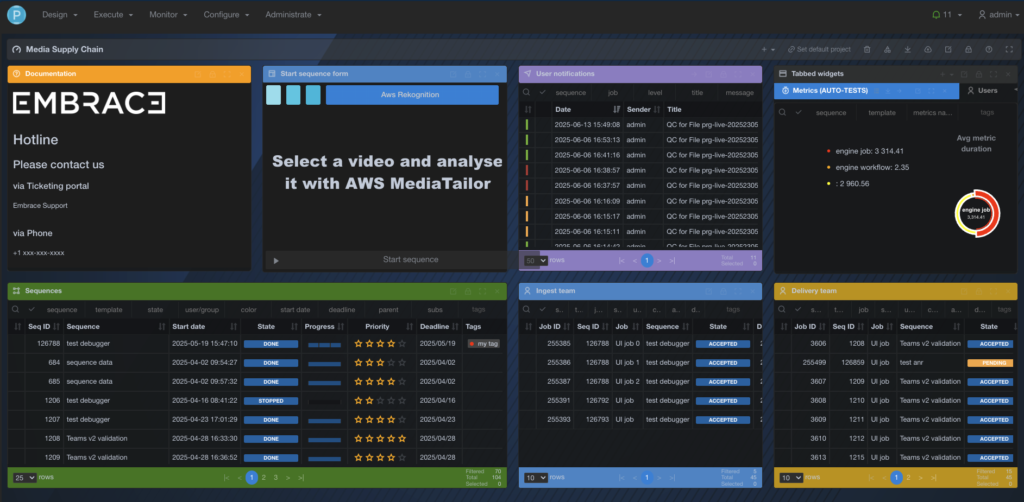Click the Aws Rekognition button
The height and width of the screenshot is (502, 1024).
coord(412,95)
